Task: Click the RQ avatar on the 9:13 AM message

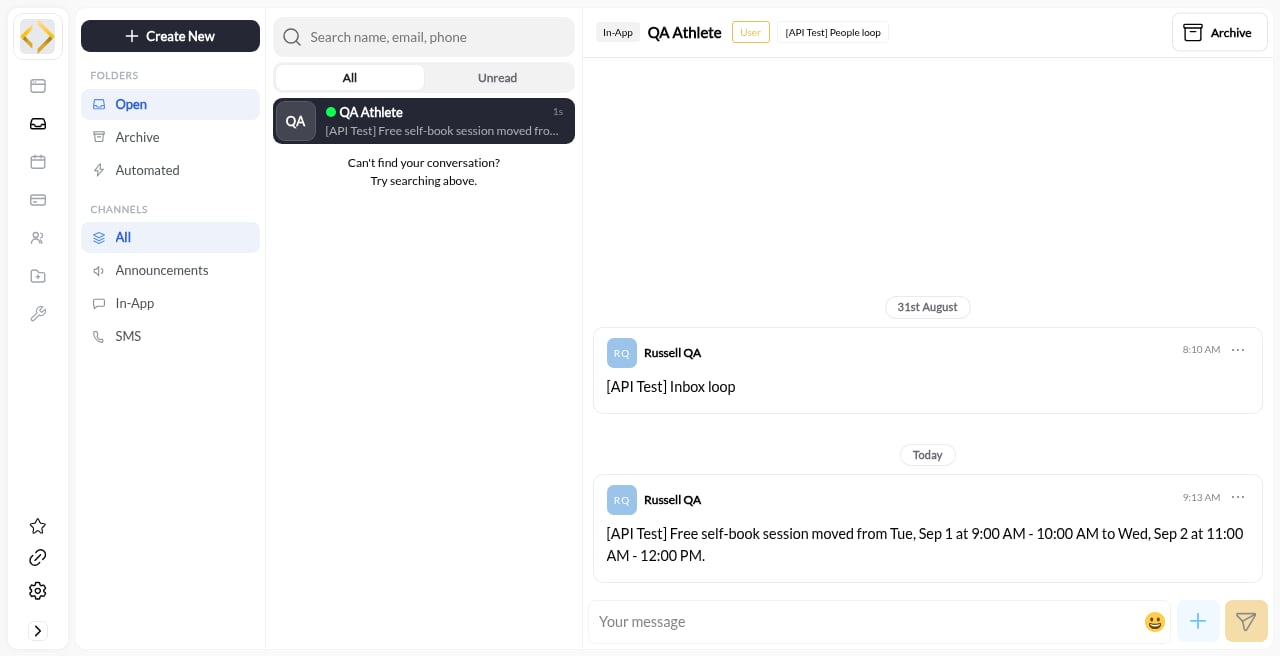Action: point(622,500)
